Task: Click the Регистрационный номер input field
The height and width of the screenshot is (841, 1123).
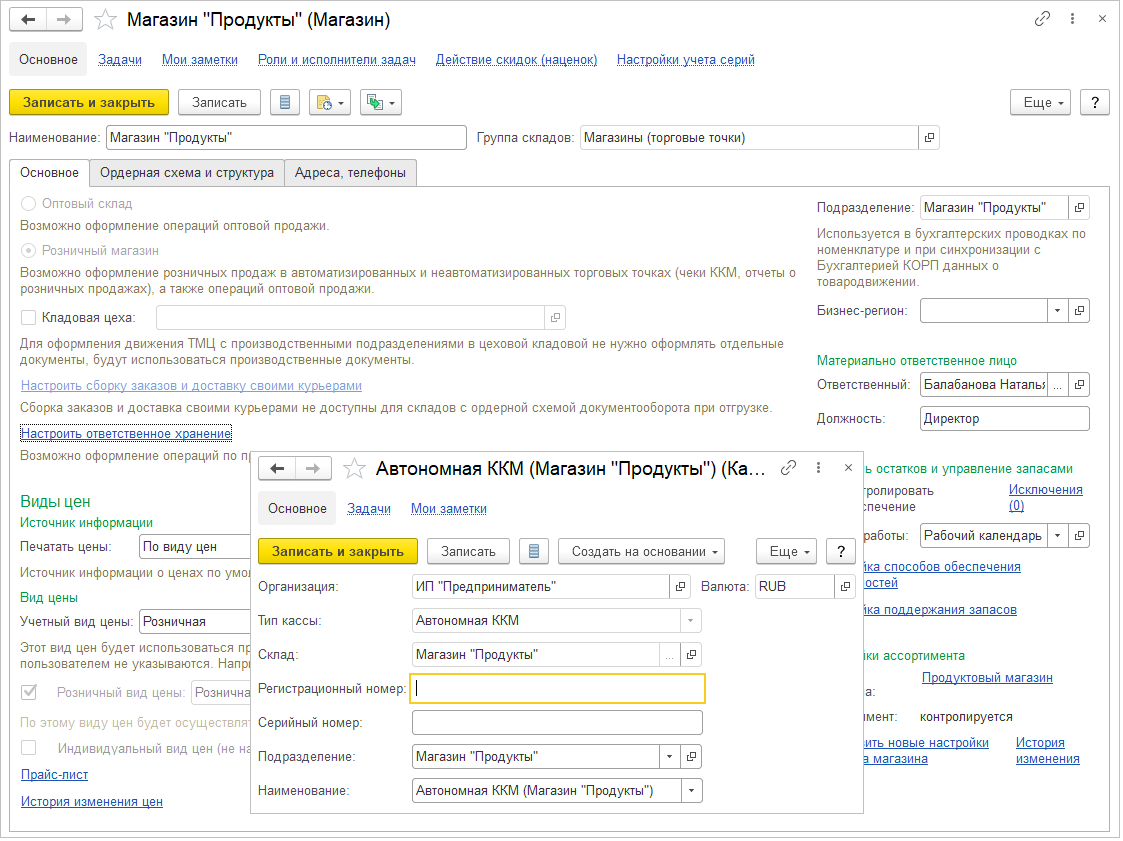Action: click(558, 689)
